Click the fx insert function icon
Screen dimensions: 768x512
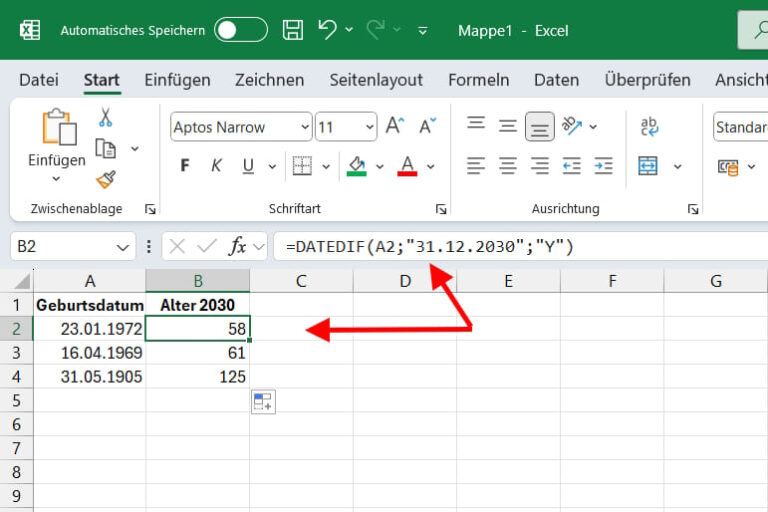(238, 245)
